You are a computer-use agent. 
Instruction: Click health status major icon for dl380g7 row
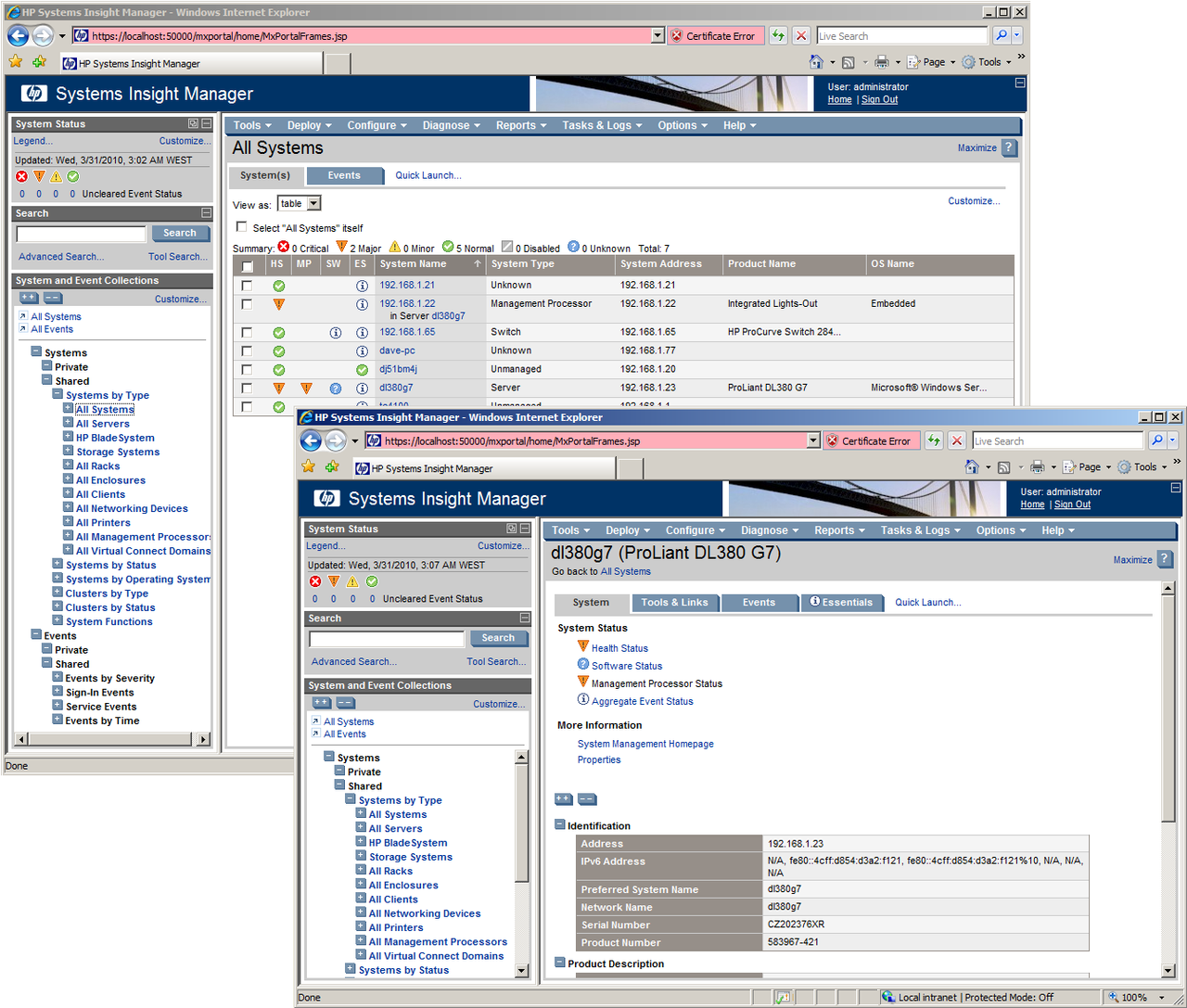coord(278,389)
